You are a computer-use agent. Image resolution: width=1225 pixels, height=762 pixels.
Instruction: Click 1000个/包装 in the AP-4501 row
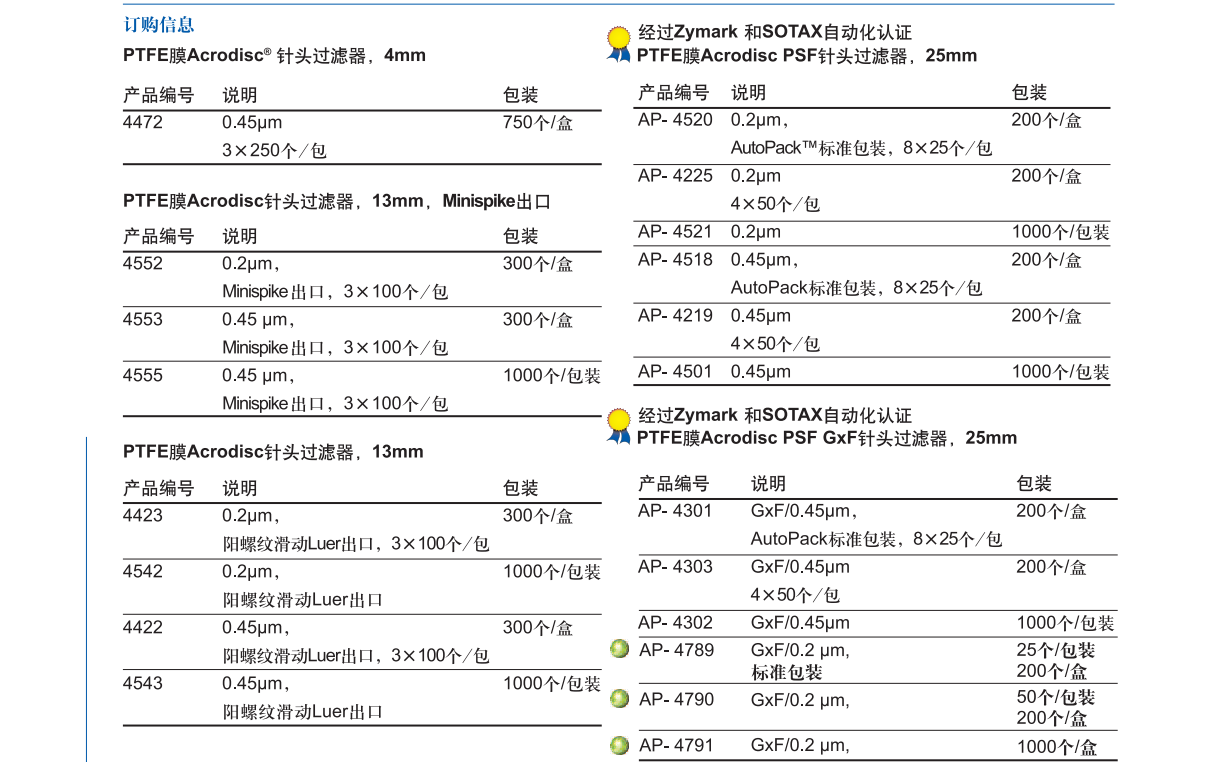pos(1060,372)
